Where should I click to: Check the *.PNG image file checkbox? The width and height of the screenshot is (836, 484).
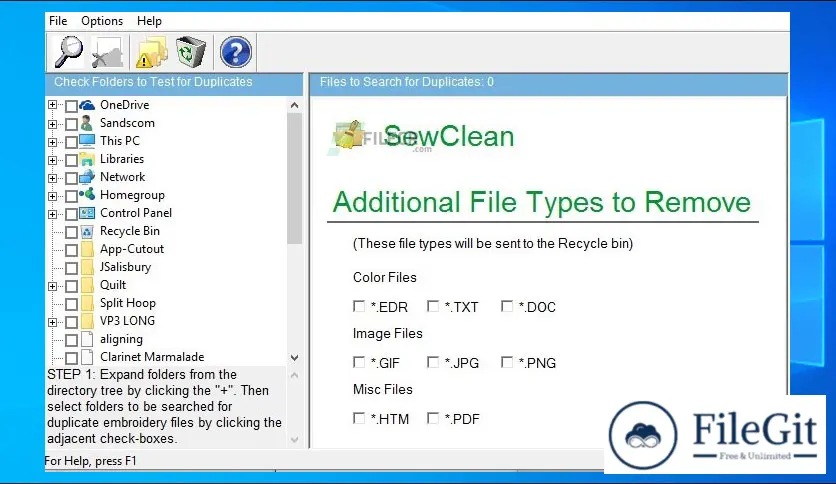(507, 362)
